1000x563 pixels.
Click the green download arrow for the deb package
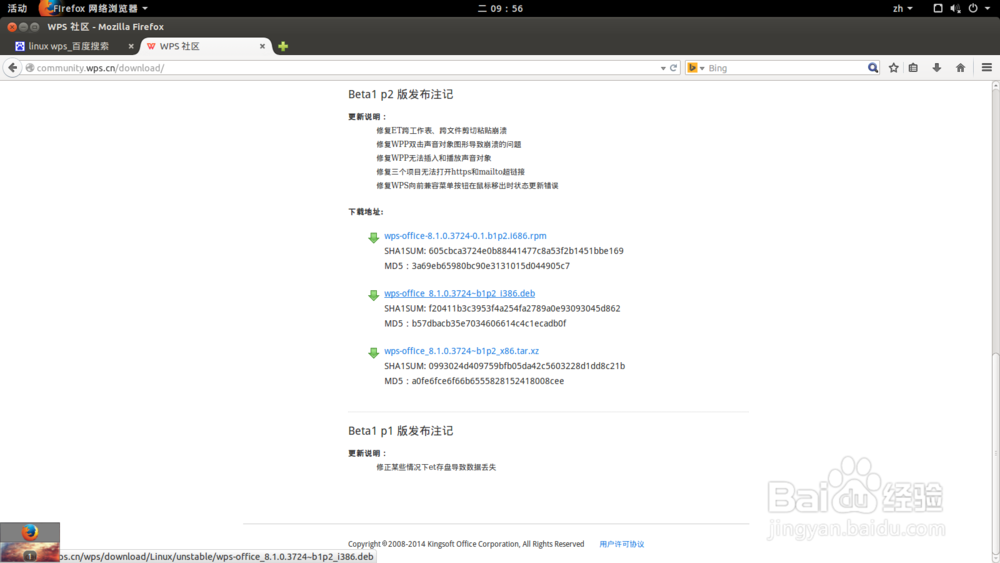pyautogui.click(x=373, y=295)
